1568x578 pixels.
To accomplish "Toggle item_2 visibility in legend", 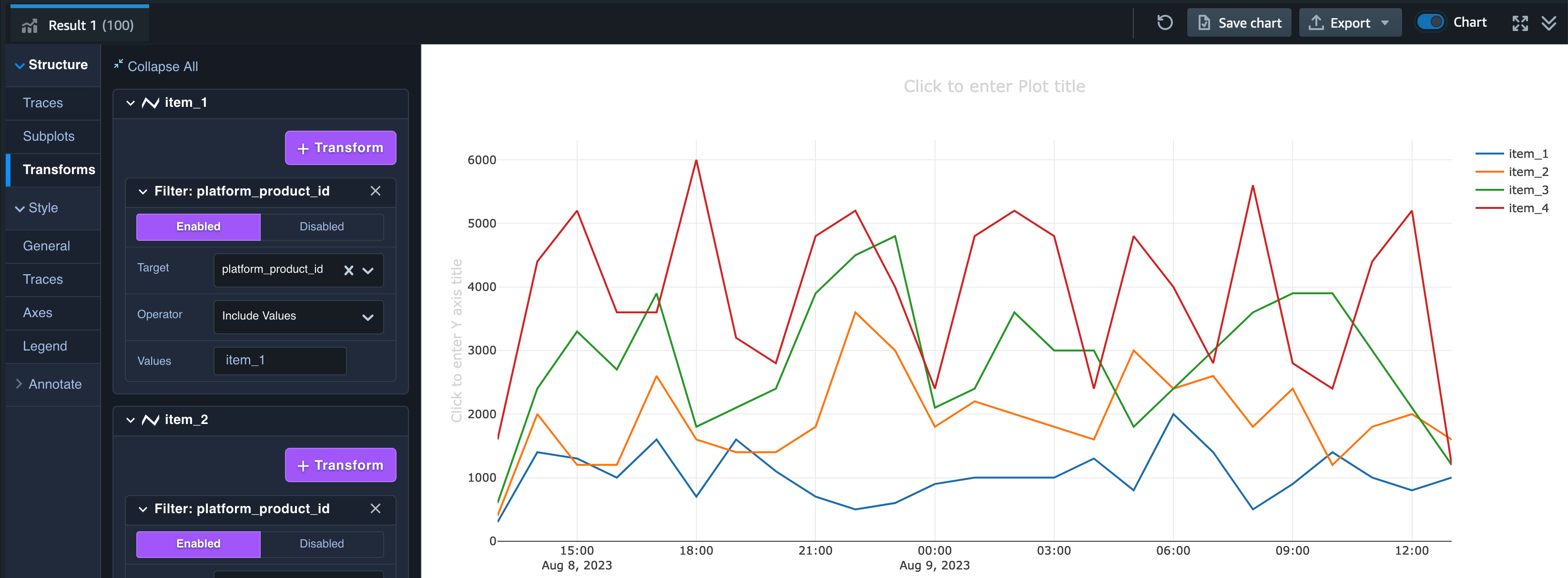I will (x=1512, y=172).
